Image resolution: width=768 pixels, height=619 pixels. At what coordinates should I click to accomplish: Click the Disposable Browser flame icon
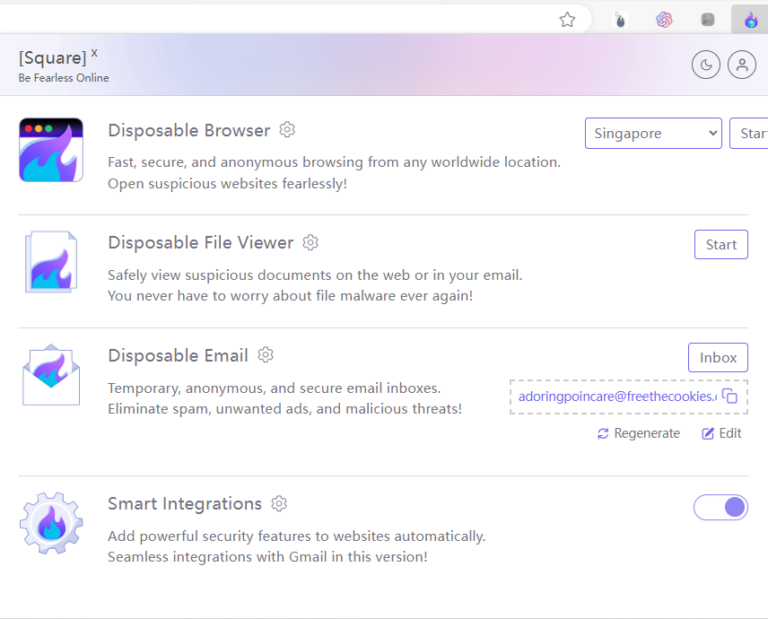(x=51, y=150)
